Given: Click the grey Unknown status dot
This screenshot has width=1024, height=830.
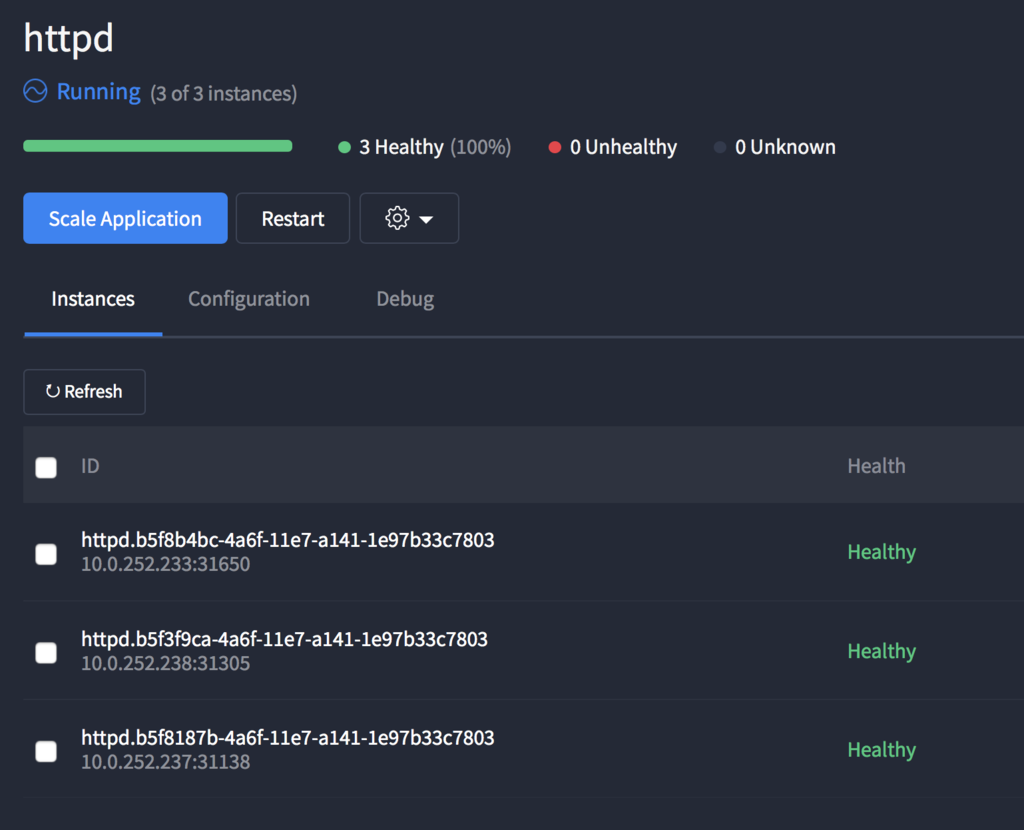Looking at the screenshot, I should [x=720, y=147].
